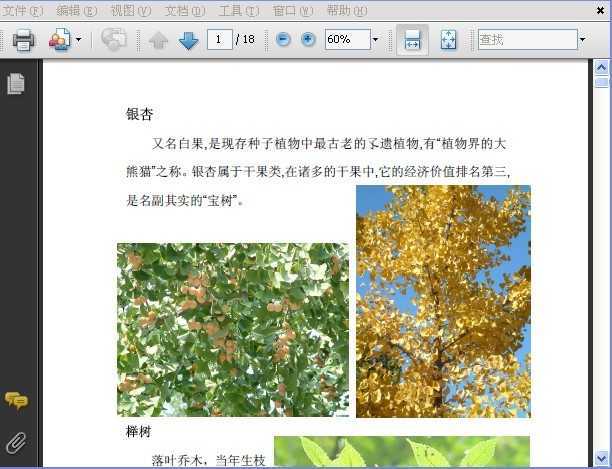
Task: Click the page number field showing 1
Action: [219, 39]
